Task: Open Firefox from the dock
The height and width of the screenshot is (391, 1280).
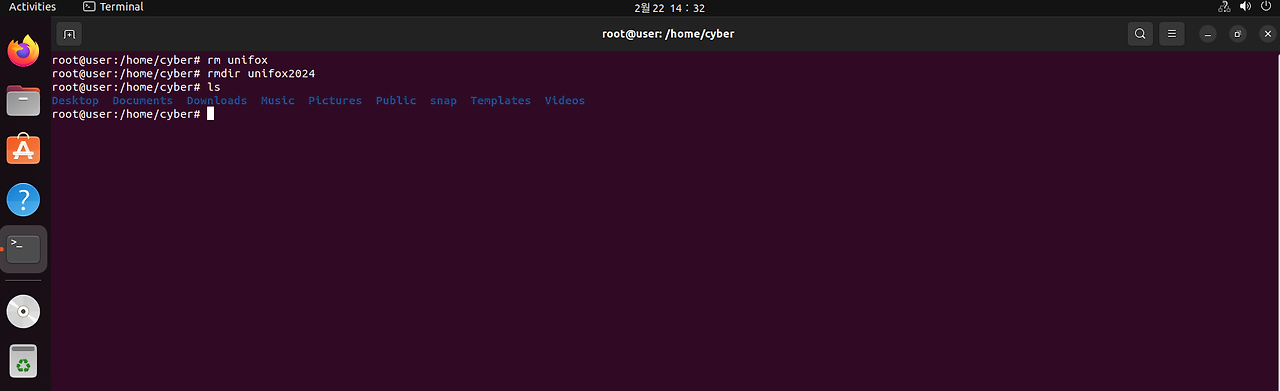Action: 23,51
